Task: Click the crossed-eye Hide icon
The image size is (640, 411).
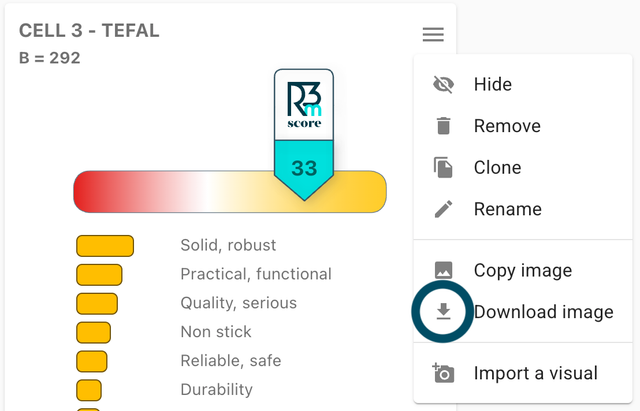Action: [443, 85]
